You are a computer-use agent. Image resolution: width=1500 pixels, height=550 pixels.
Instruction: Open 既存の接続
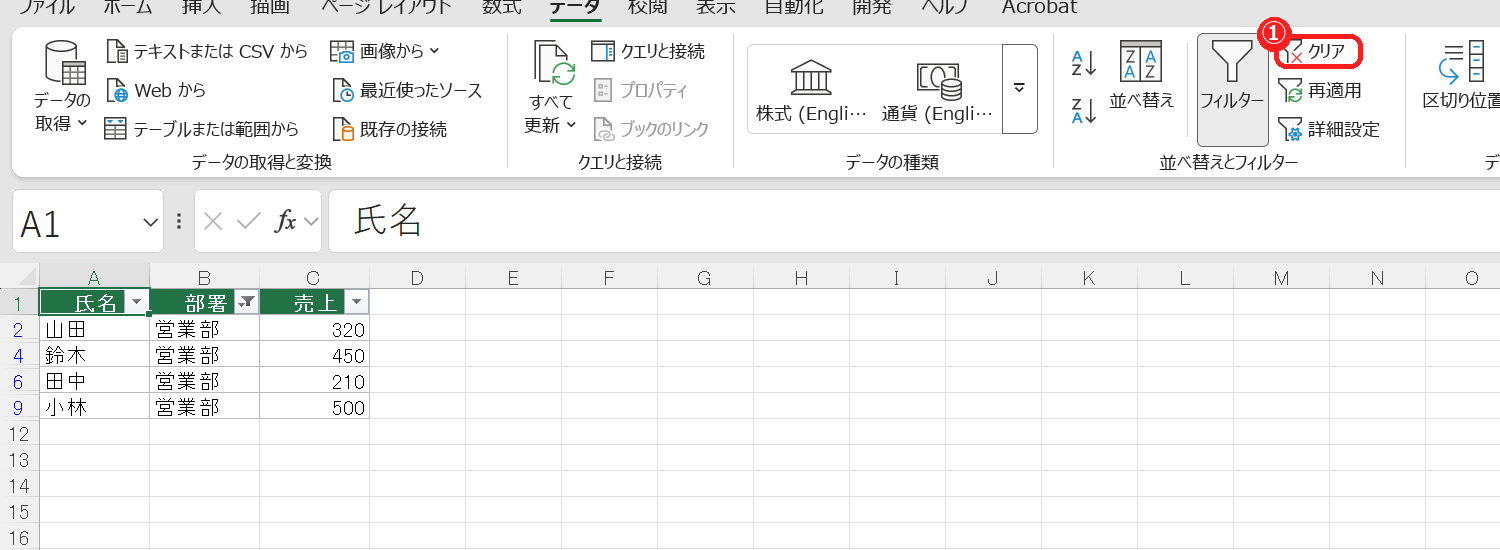389,129
